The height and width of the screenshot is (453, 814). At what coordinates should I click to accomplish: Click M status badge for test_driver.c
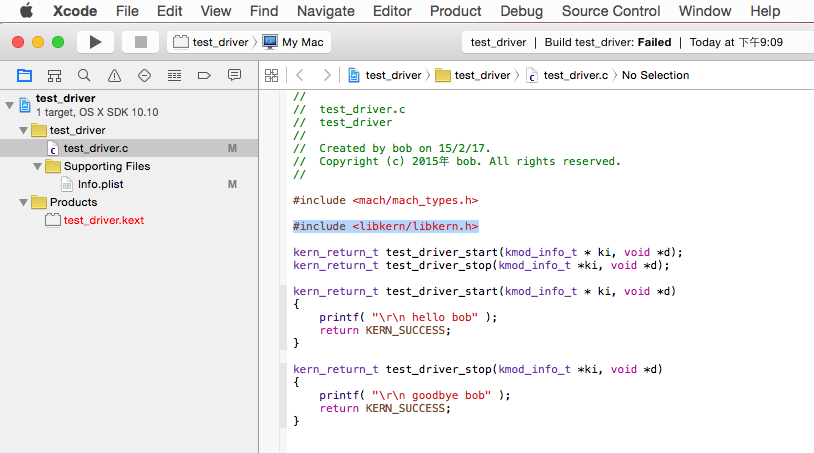tap(232, 148)
